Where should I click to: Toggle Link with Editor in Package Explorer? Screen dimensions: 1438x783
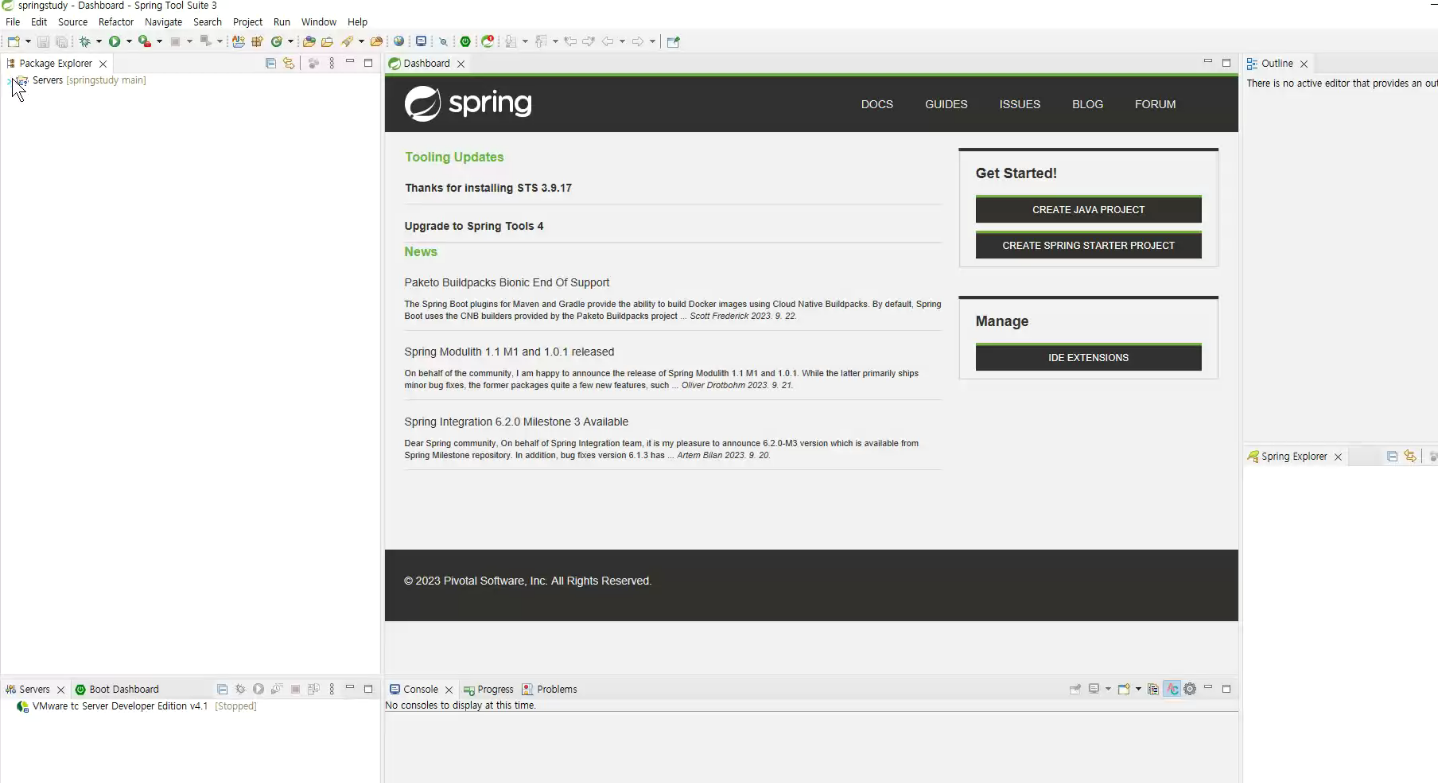tap(289, 63)
